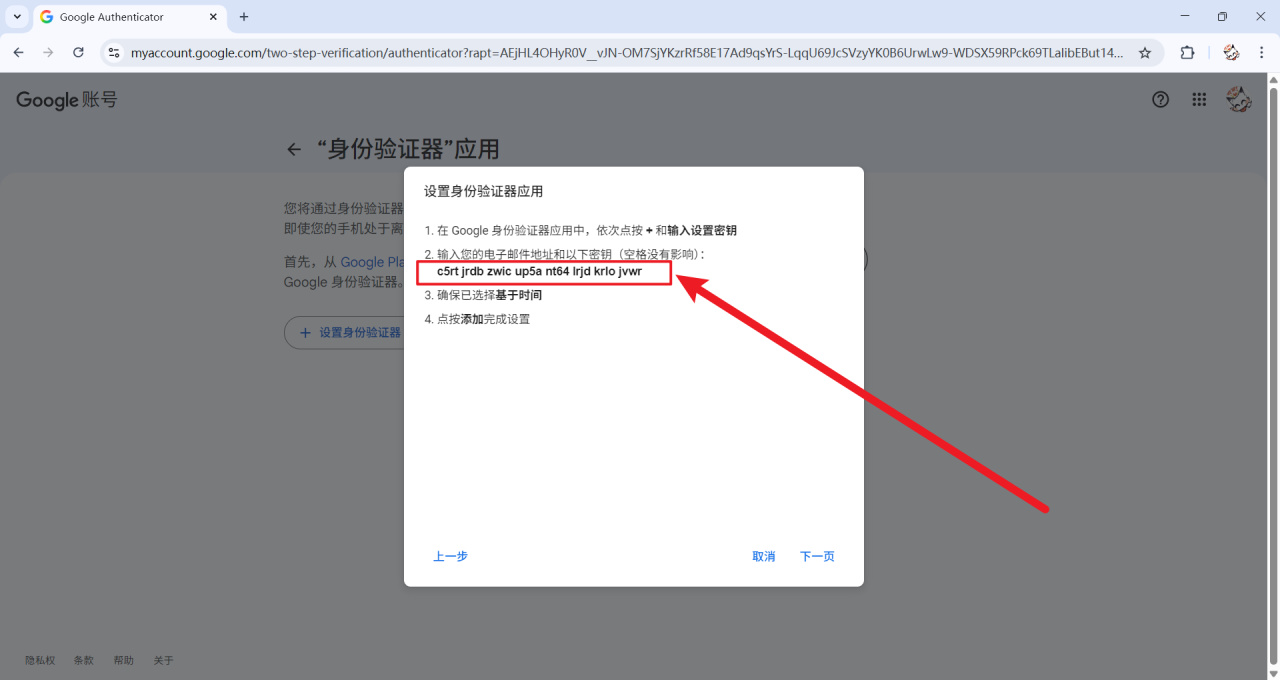Click the Google Play link in the page
This screenshot has height=680, width=1280.
372,262
